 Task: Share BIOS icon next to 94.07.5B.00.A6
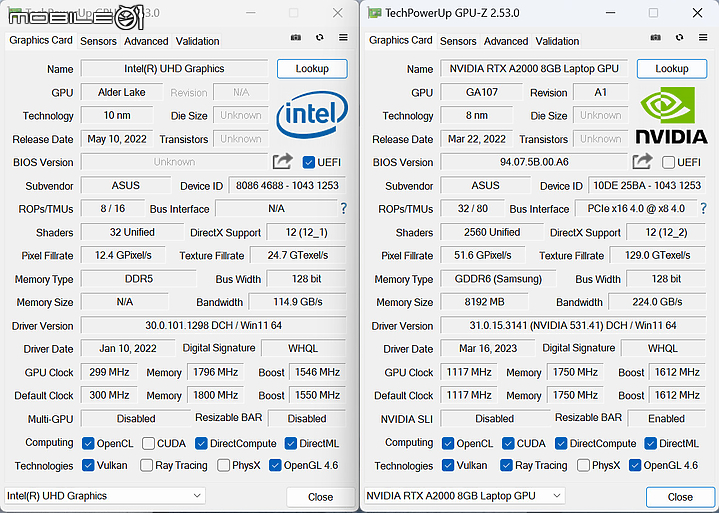tap(642, 161)
